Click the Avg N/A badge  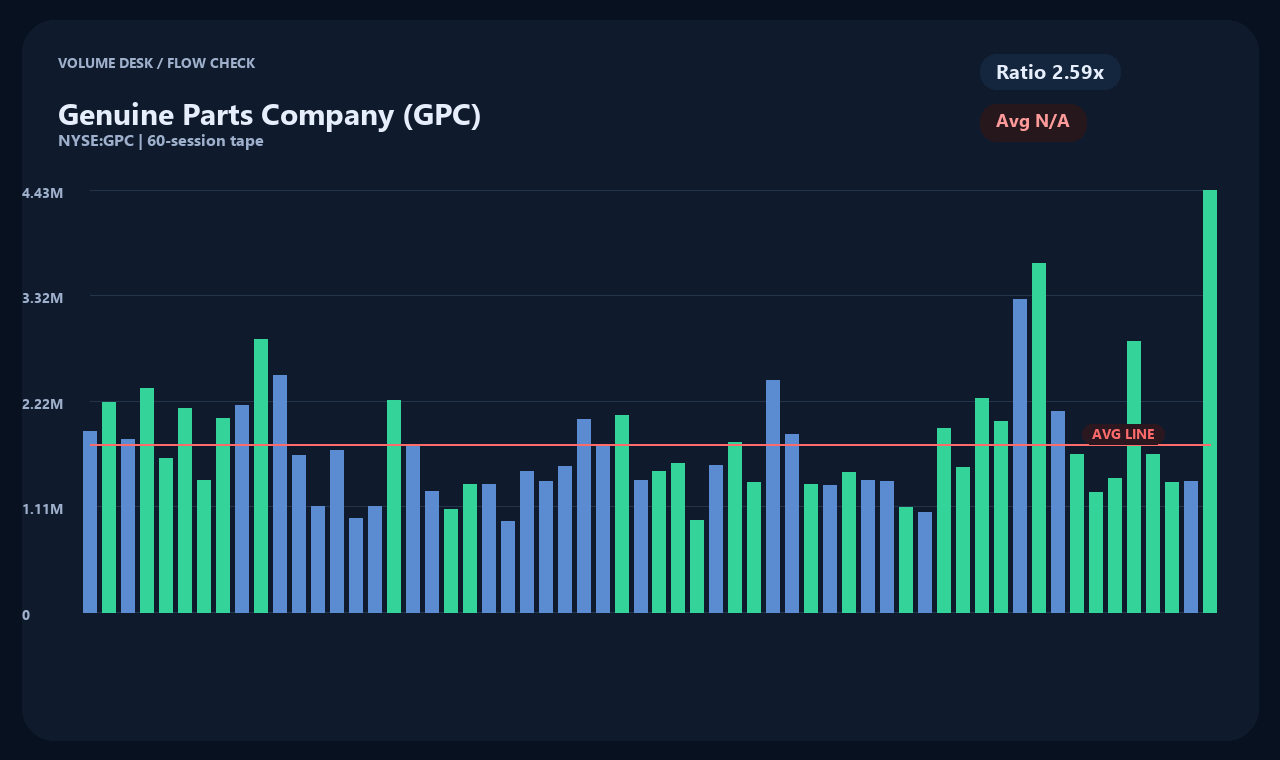tap(1033, 122)
